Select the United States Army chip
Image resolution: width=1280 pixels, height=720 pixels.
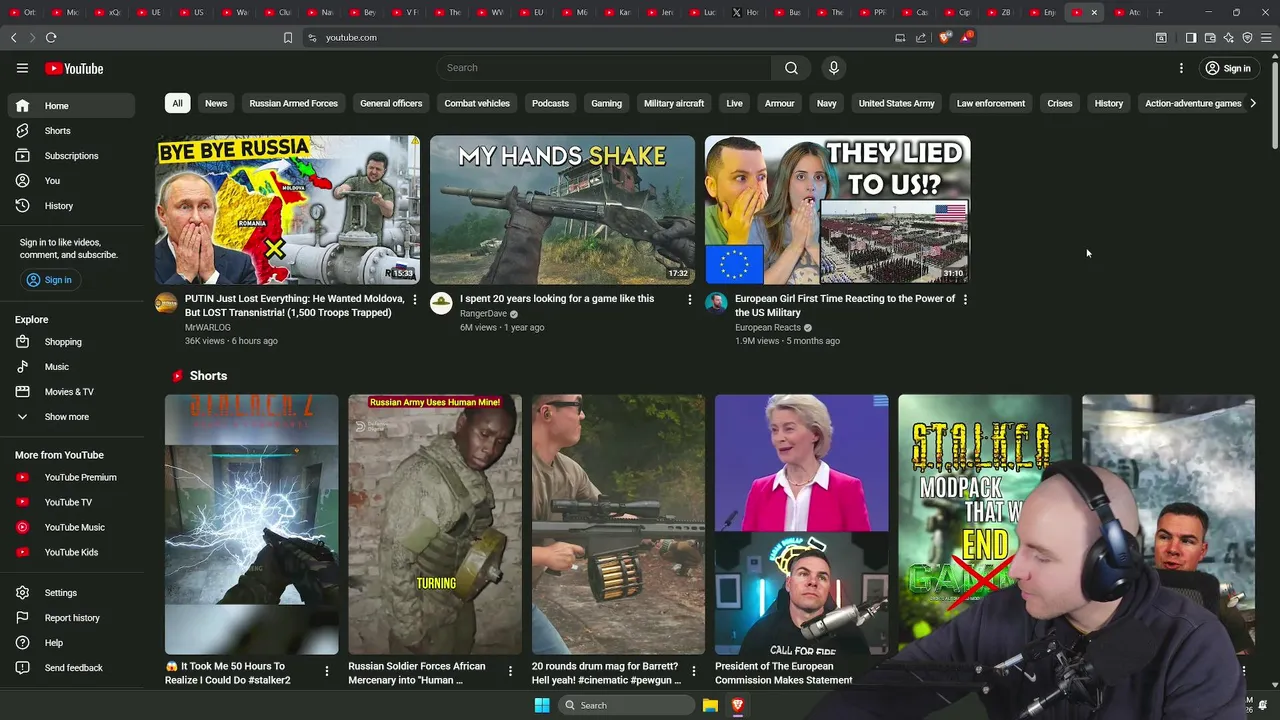(x=896, y=103)
